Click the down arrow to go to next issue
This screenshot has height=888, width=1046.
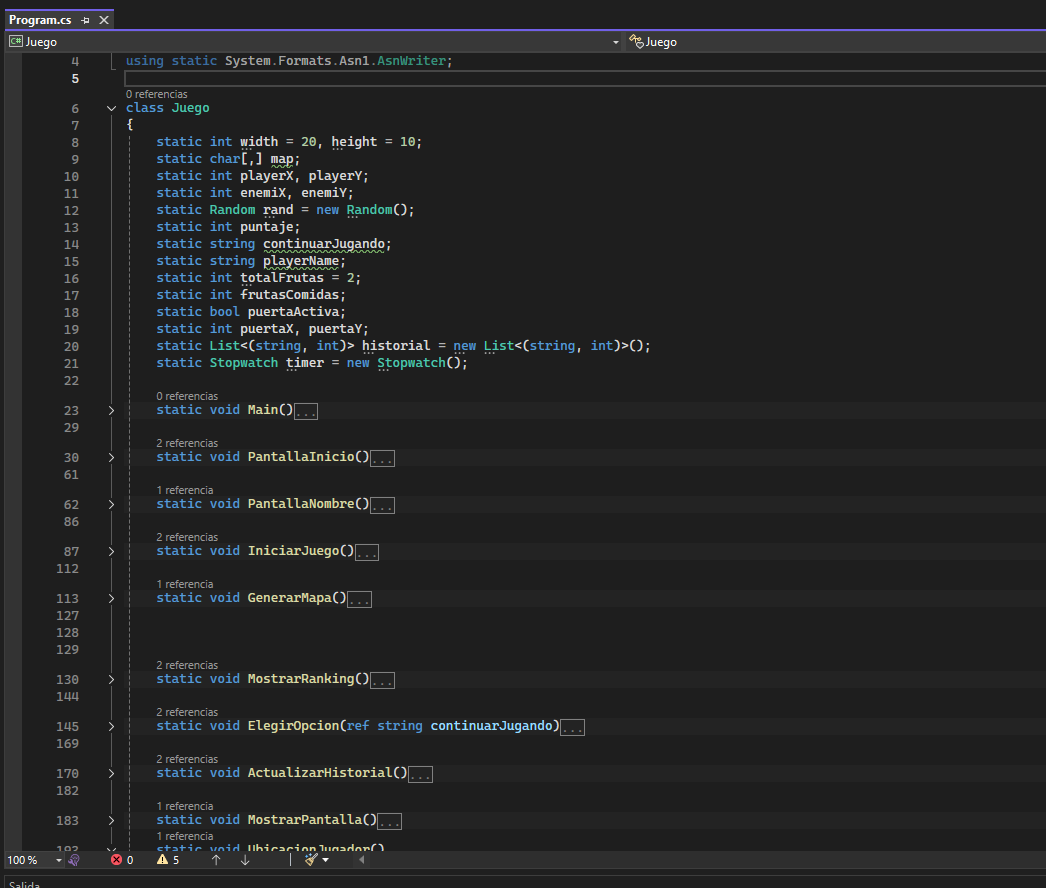pyautogui.click(x=243, y=860)
